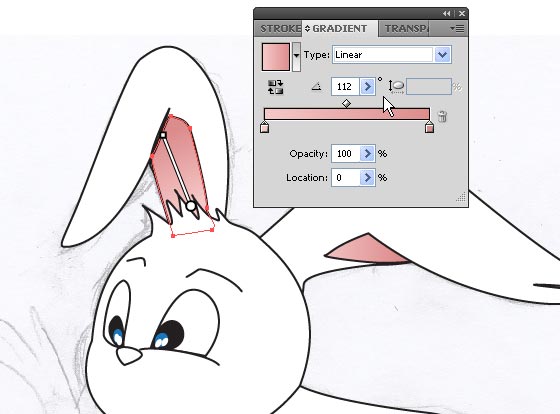The width and height of the screenshot is (560, 414).
Task: Click the disabled aspect ratio field
Action: tap(429, 87)
